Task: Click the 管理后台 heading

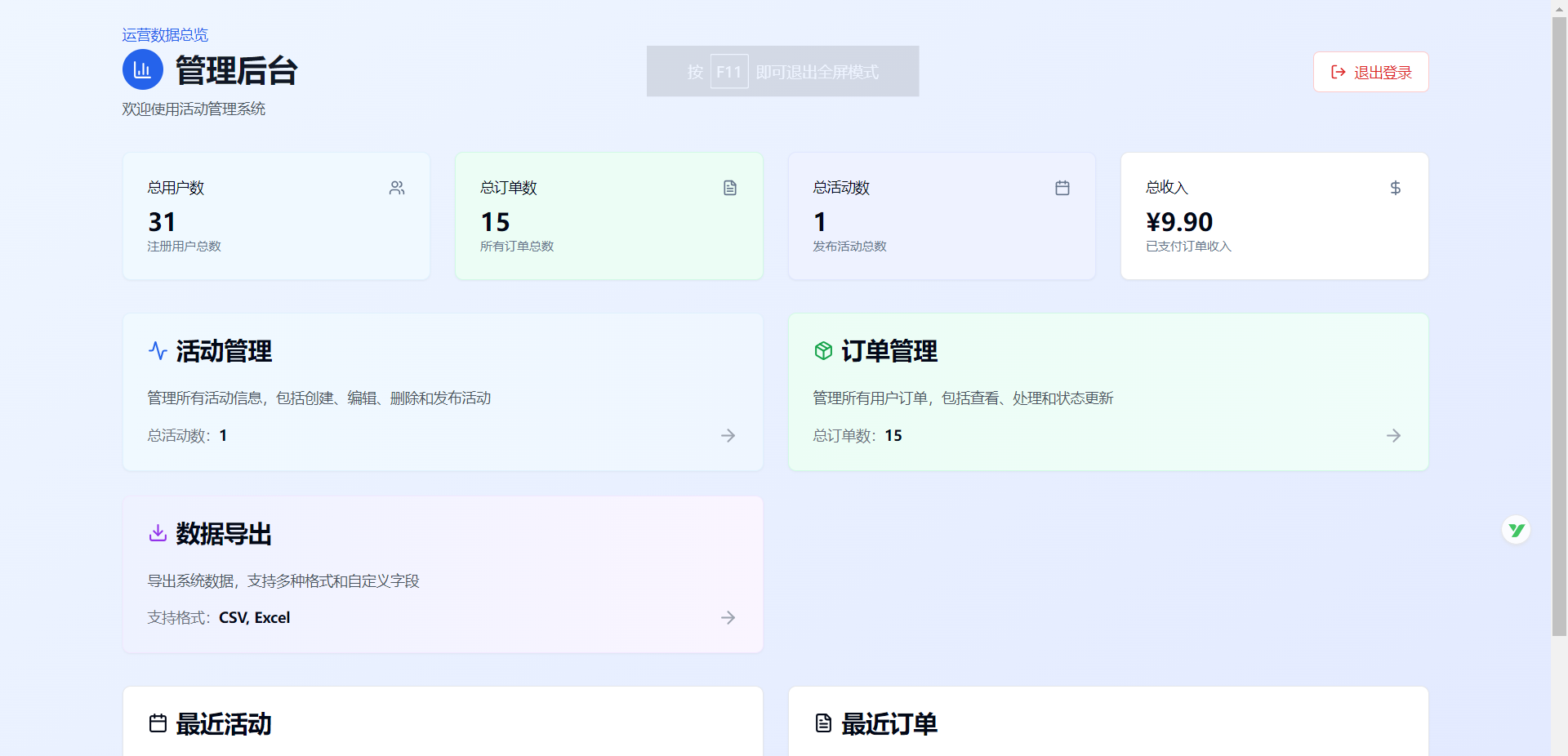Action: click(235, 70)
